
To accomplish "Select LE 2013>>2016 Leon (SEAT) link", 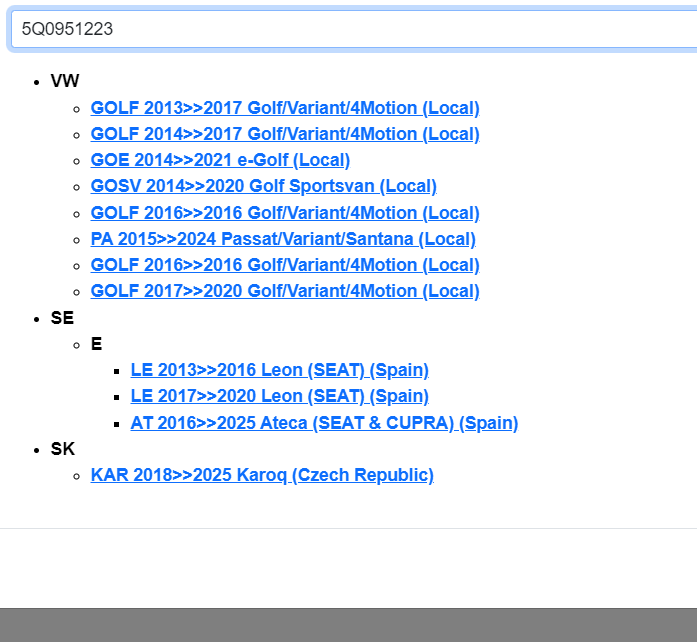I will tap(279, 370).
